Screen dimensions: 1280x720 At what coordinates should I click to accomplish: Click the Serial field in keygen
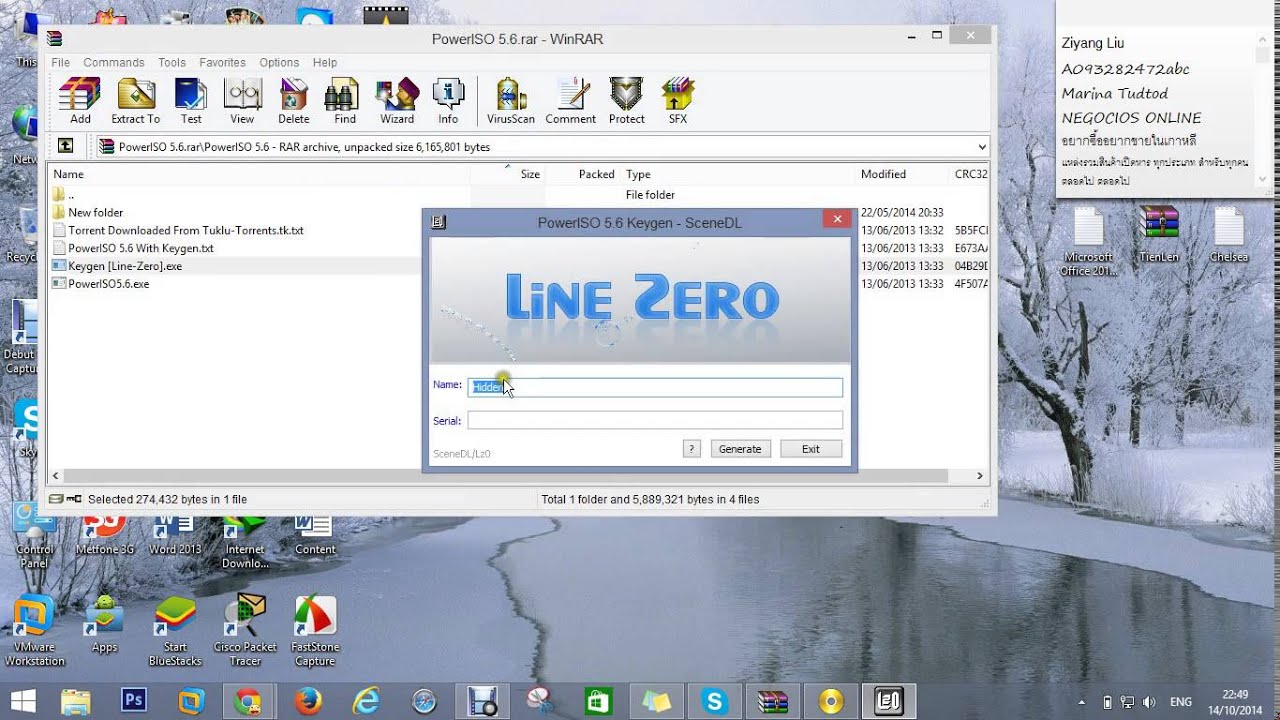(x=655, y=420)
